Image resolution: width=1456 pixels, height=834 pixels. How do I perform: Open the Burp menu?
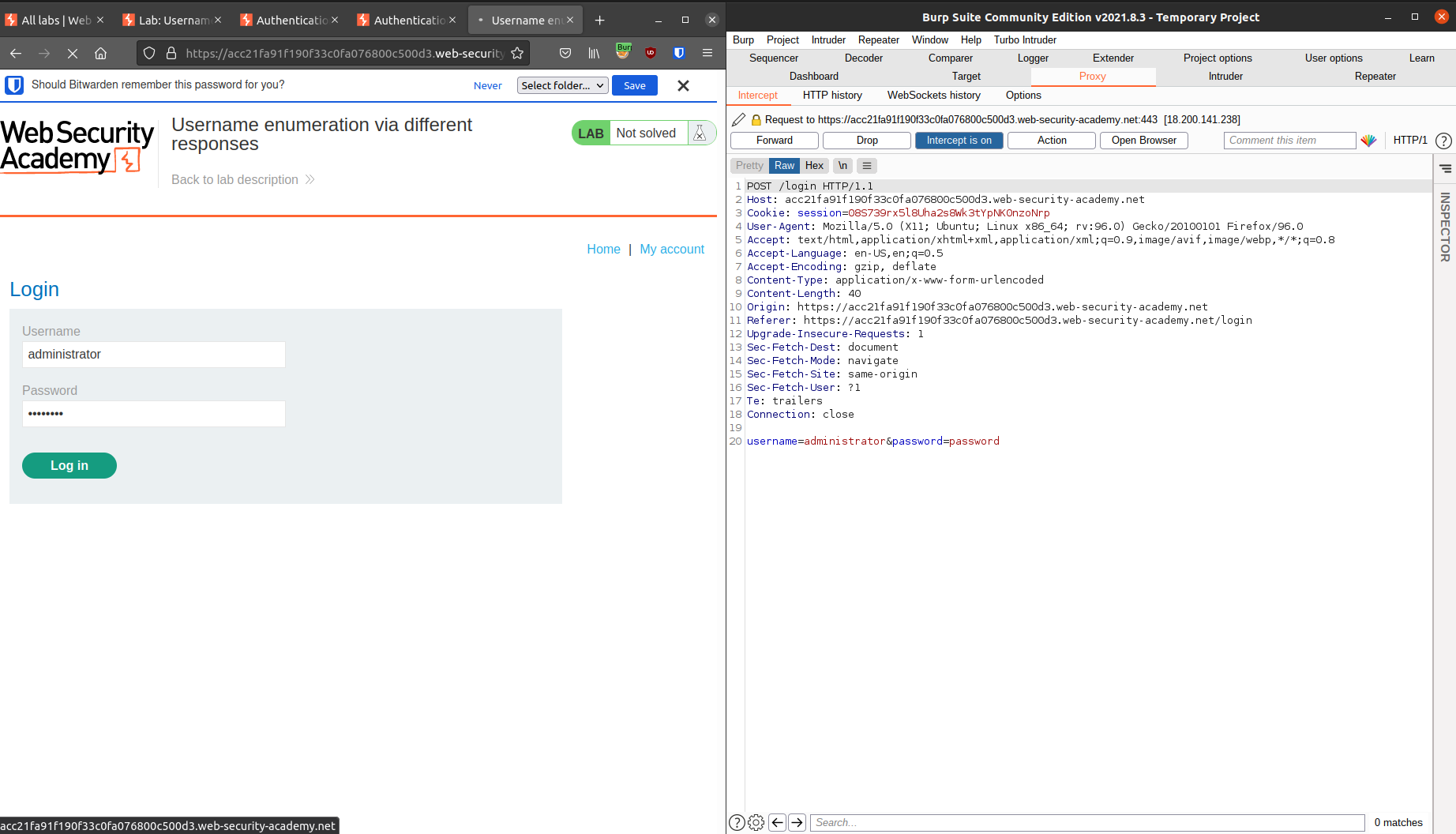(x=743, y=39)
